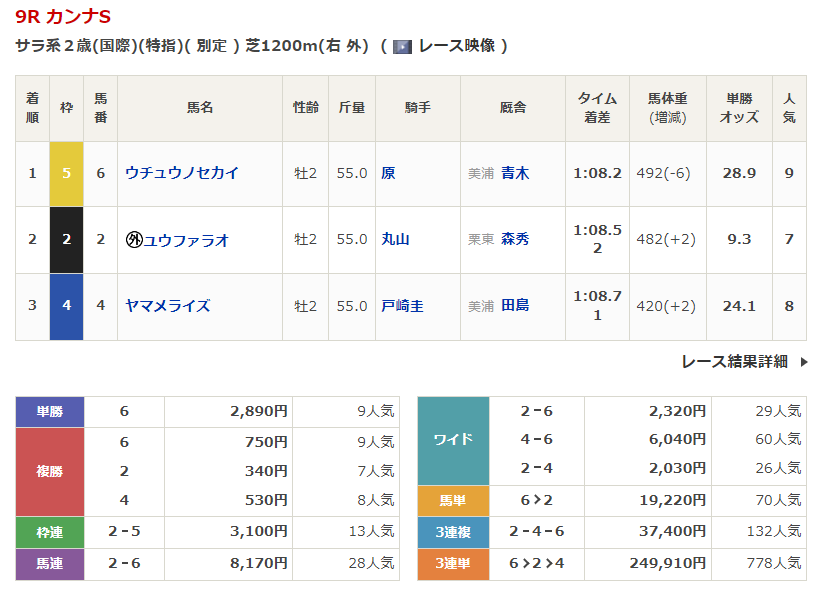
Task: Select jockey 丸山 link
Action: coord(396,240)
